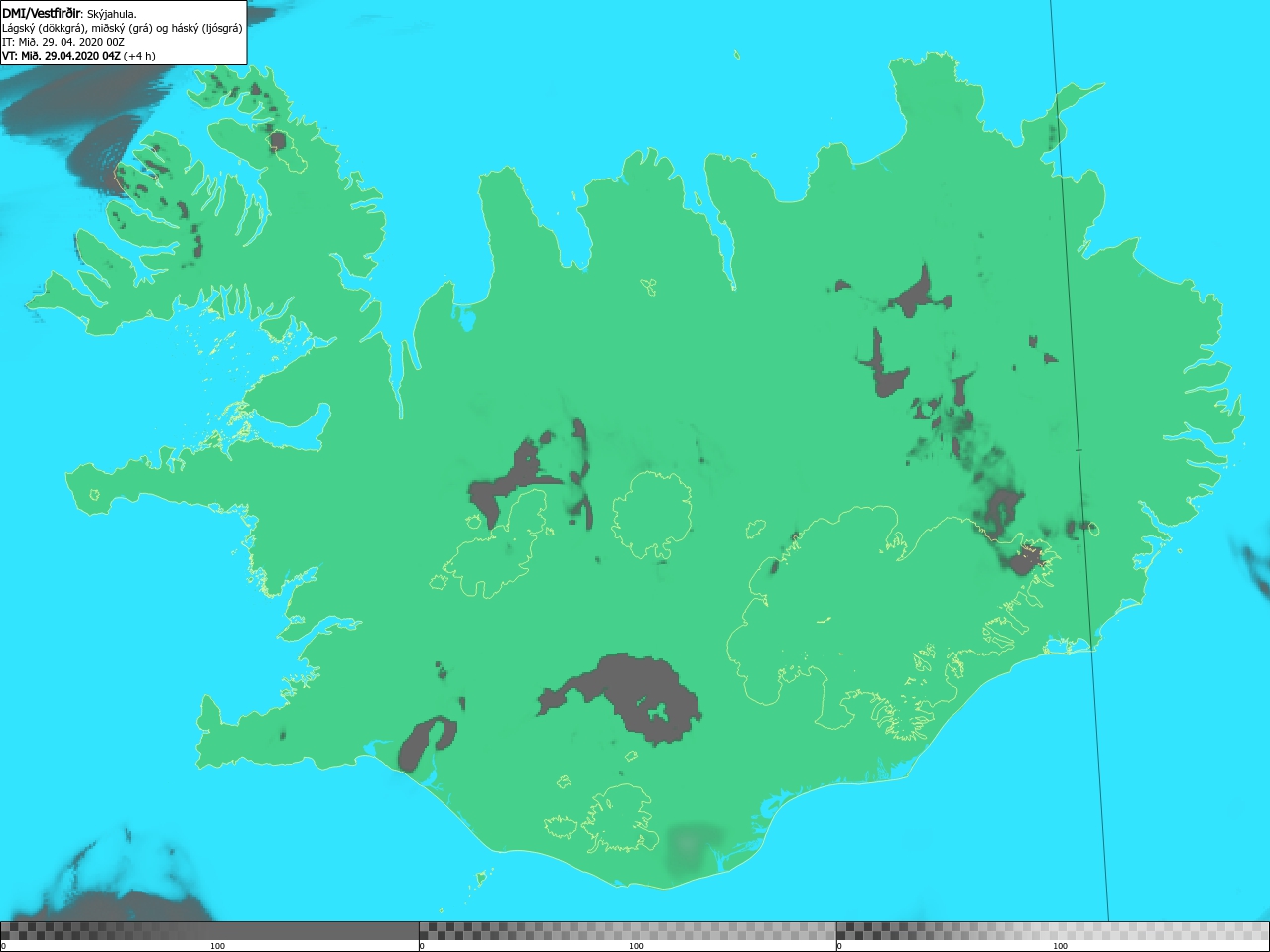Viewport: 1270px width, 952px height.
Task: Click the 'Lágský (dökkgrá), miðský (grá) og háský (ljósgrá)' legend line
Action: (x=122, y=28)
